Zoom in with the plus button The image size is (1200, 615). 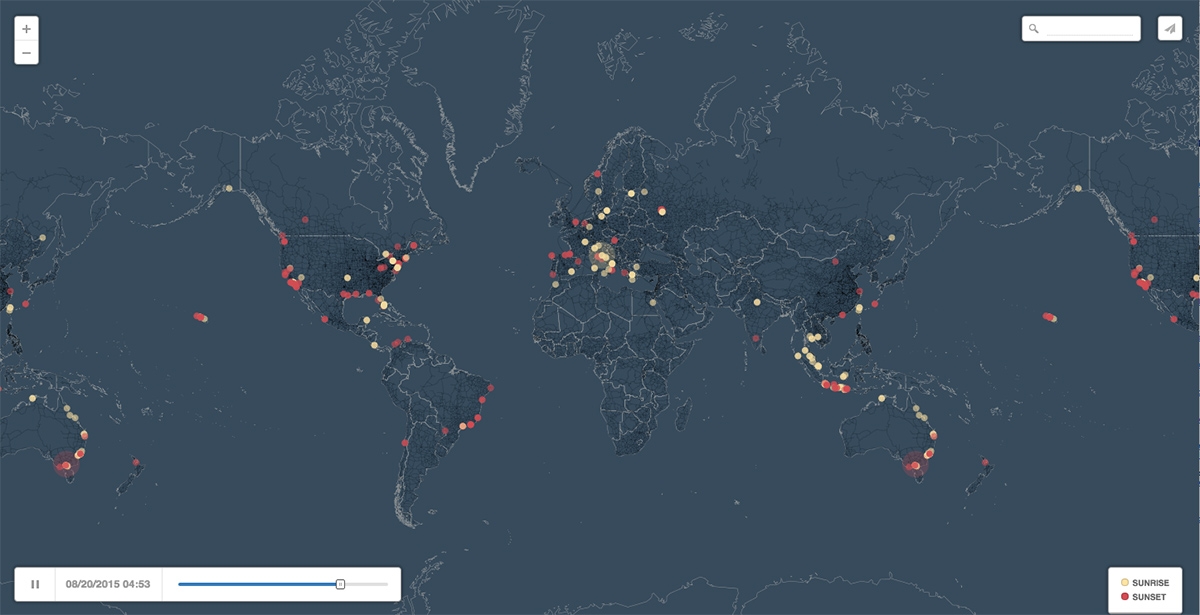pos(26,29)
